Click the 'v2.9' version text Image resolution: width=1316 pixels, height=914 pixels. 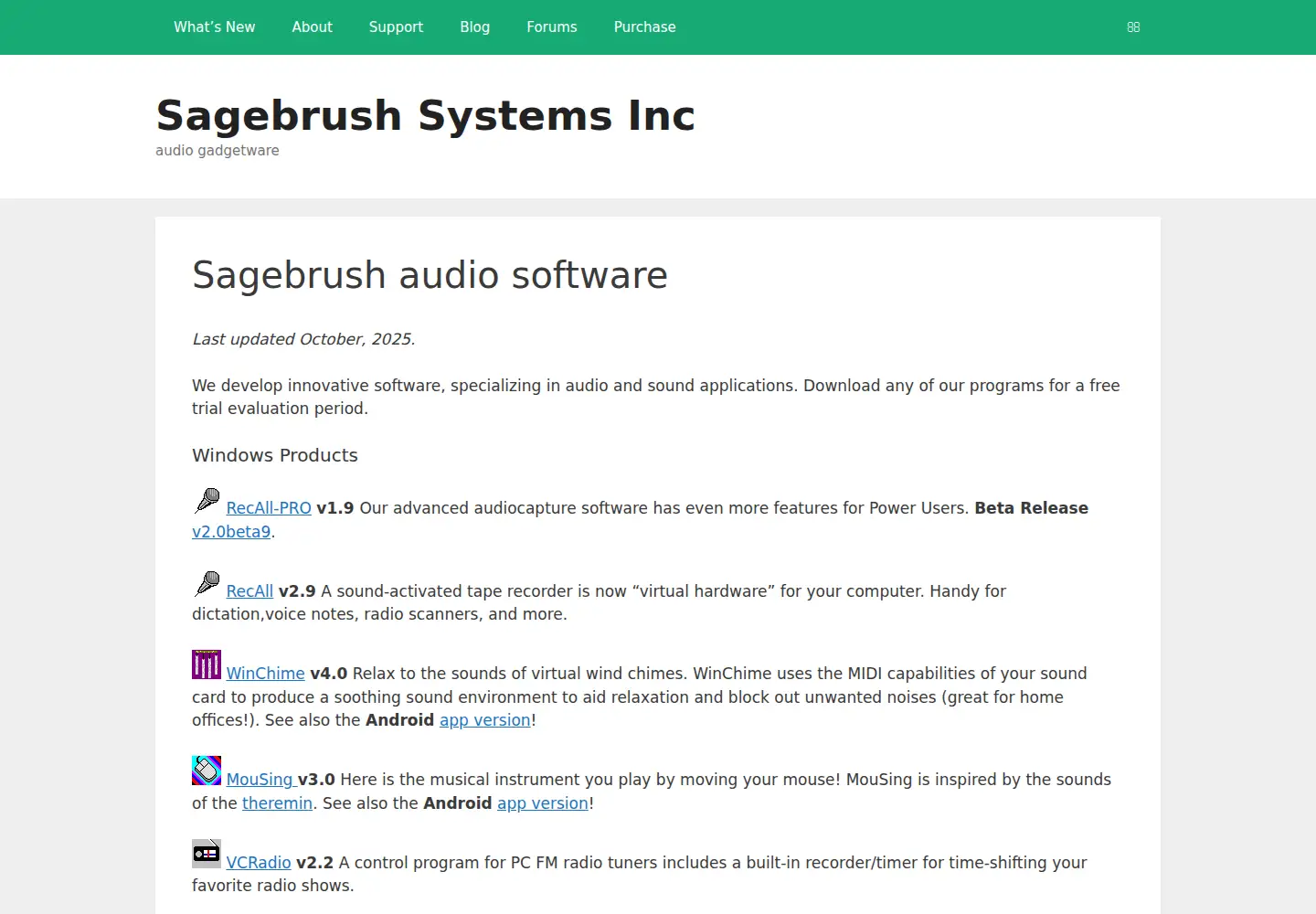pos(297,591)
